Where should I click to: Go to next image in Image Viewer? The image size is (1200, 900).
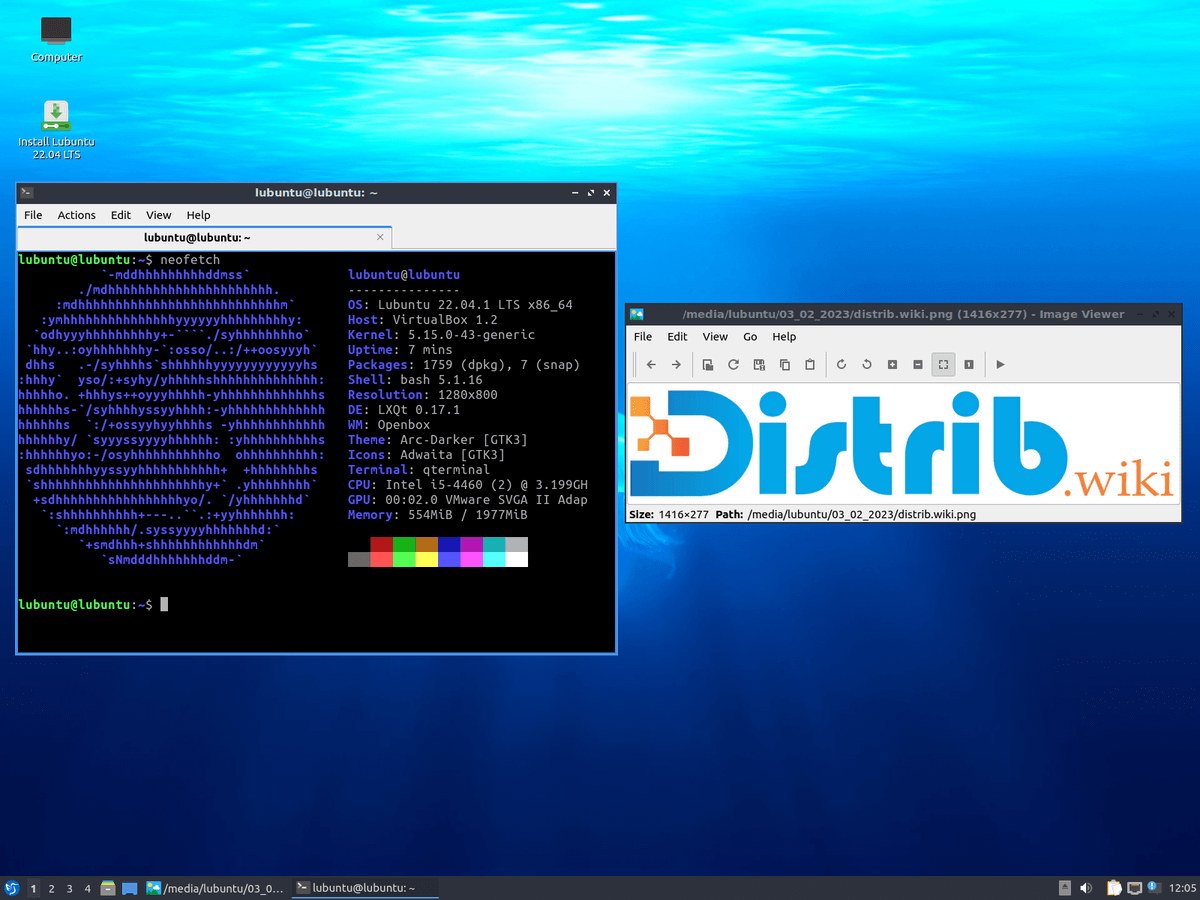tap(676, 364)
